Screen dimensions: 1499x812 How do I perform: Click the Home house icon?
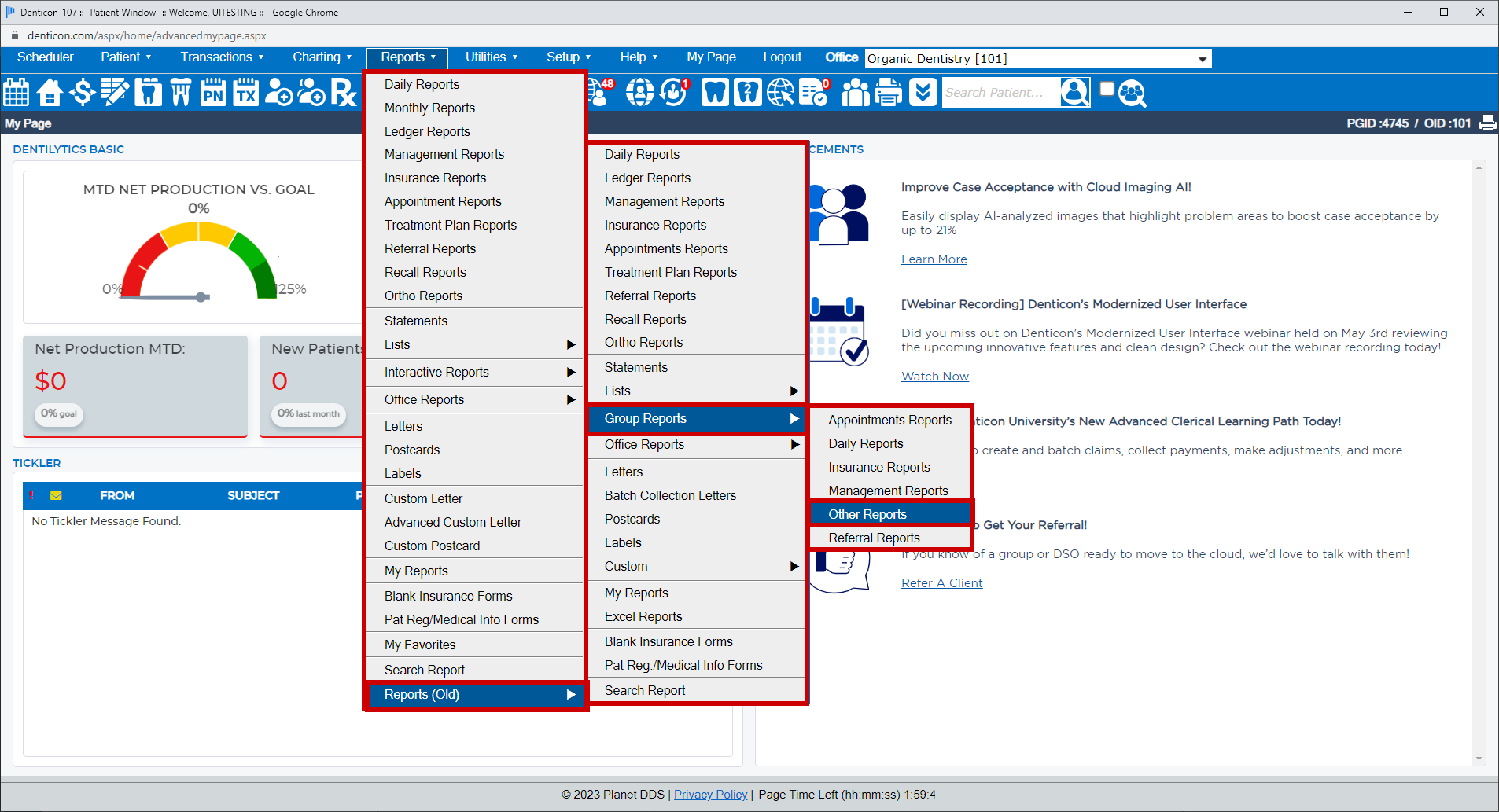pos(50,92)
